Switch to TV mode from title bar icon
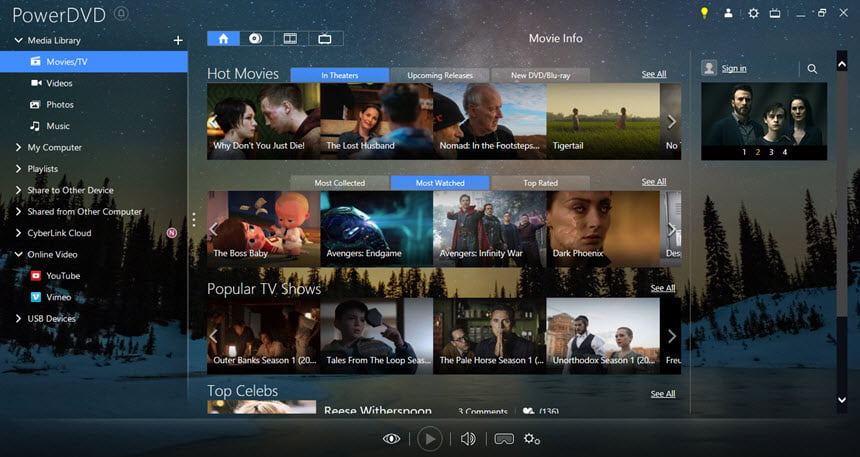This screenshot has width=860, height=457. [775, 13]
